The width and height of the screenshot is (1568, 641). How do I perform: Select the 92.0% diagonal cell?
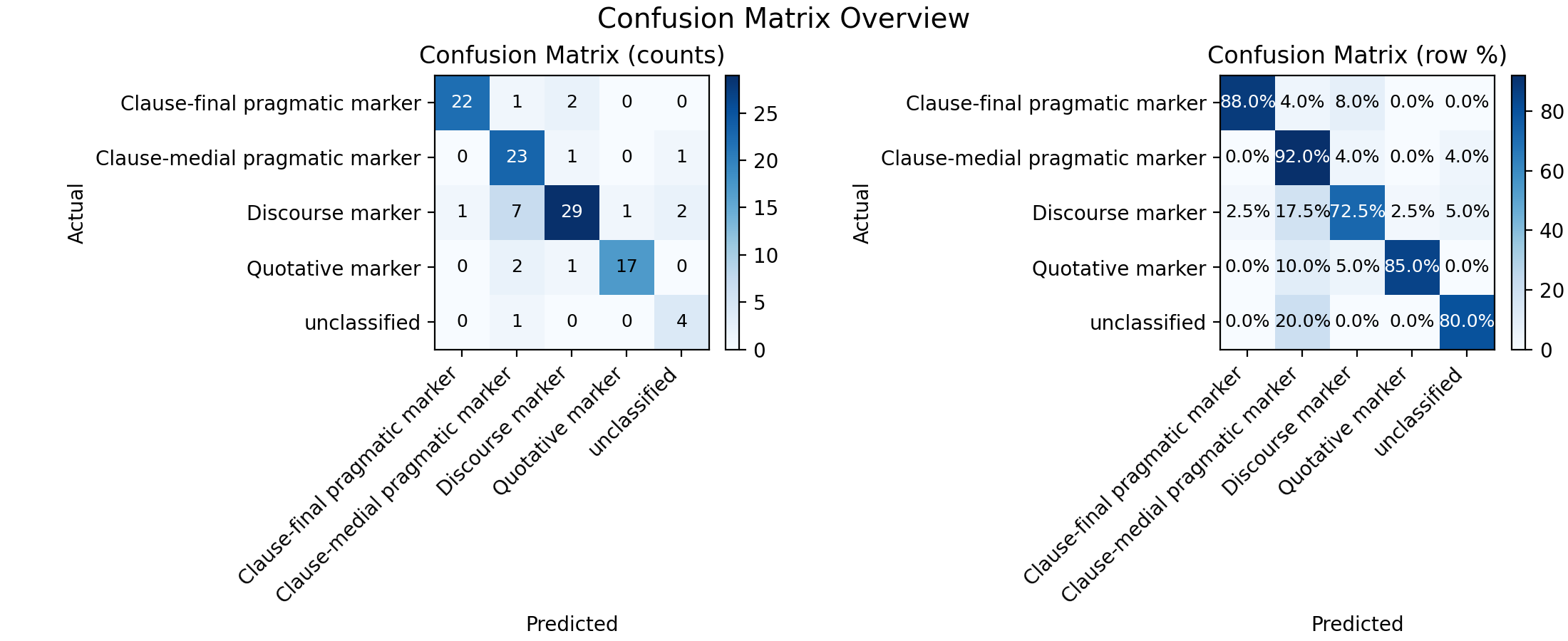[x=1302, y=157]
